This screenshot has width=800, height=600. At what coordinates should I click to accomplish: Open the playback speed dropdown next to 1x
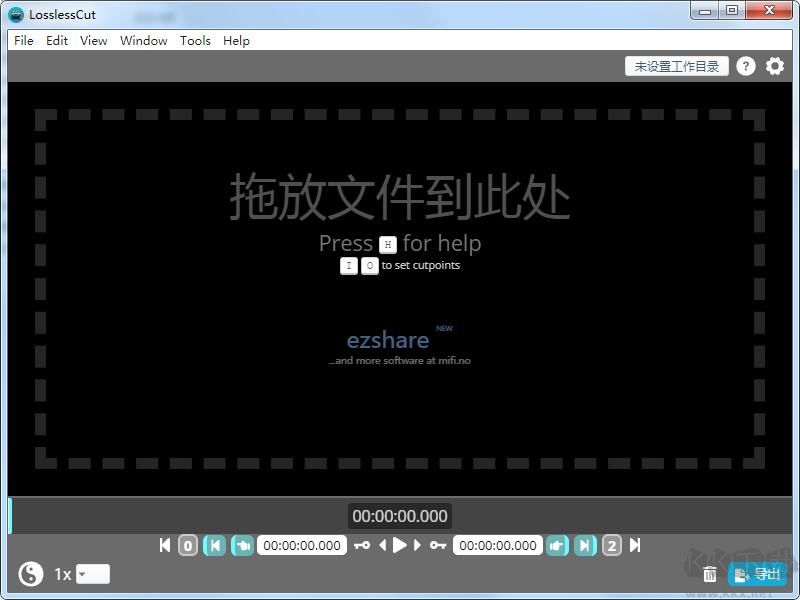tap(91, 574)
